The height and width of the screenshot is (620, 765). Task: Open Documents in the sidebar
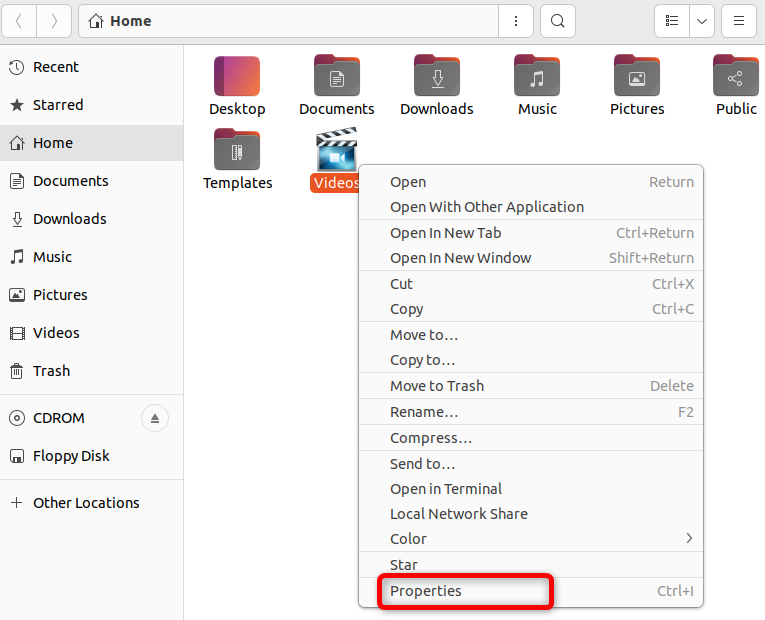(92, 181)
